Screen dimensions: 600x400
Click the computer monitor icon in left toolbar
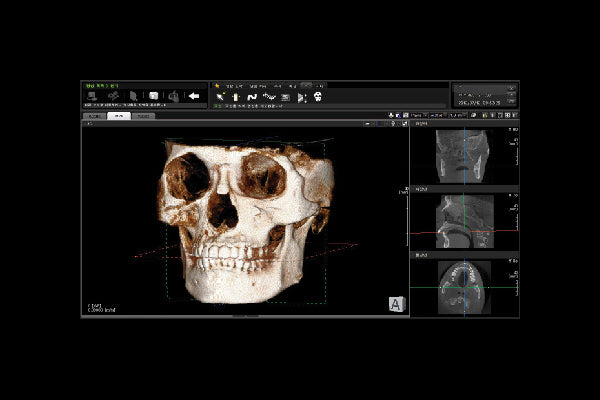pos(91,96)
